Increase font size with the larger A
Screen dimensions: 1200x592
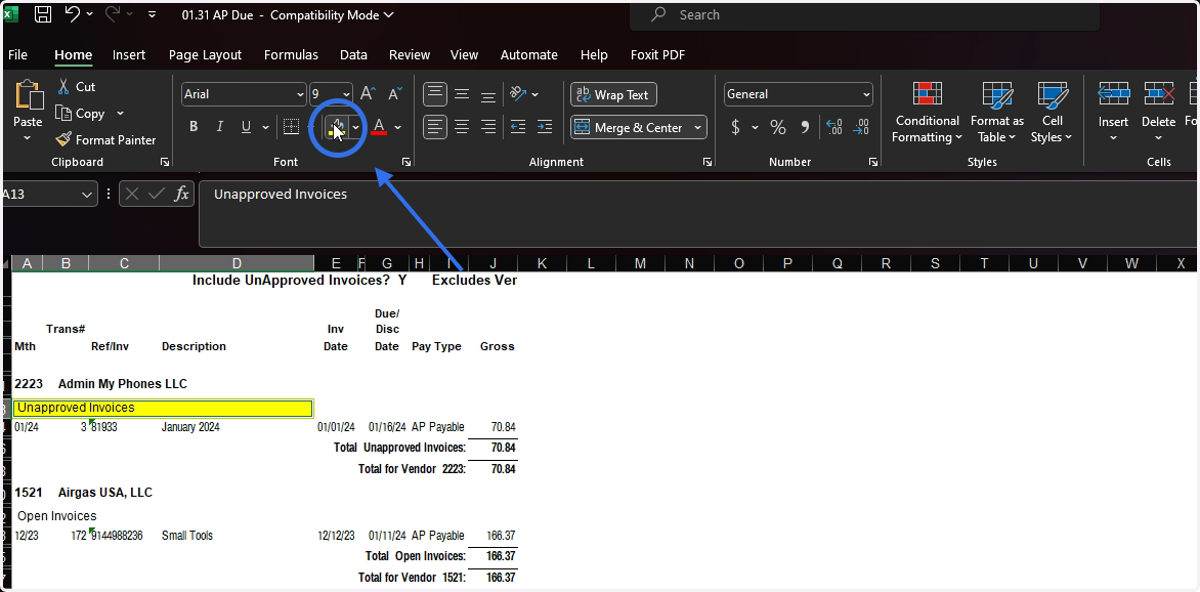pyautogui.click(x=368, y=94)
